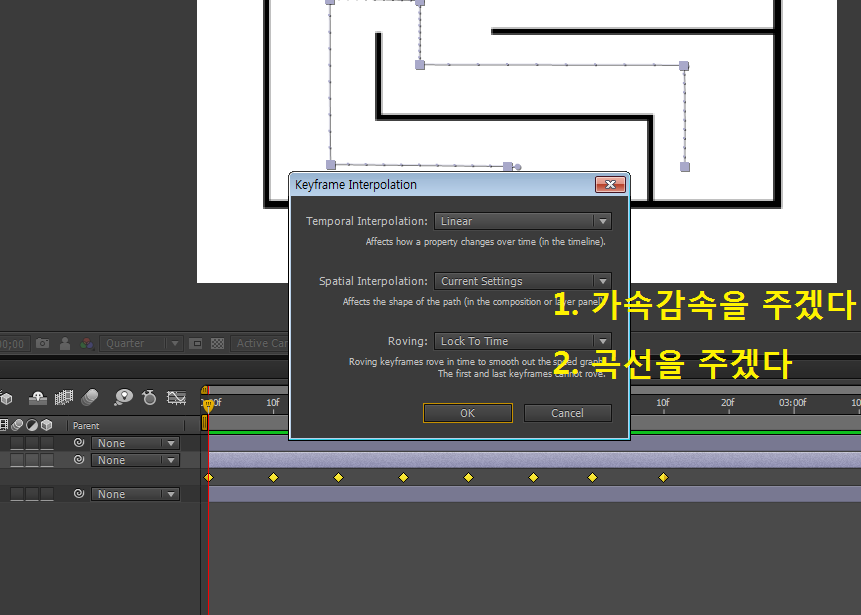Click the pick whip of the first layer
The height and width of the screenshot is (615, 861).
(79, 443)
